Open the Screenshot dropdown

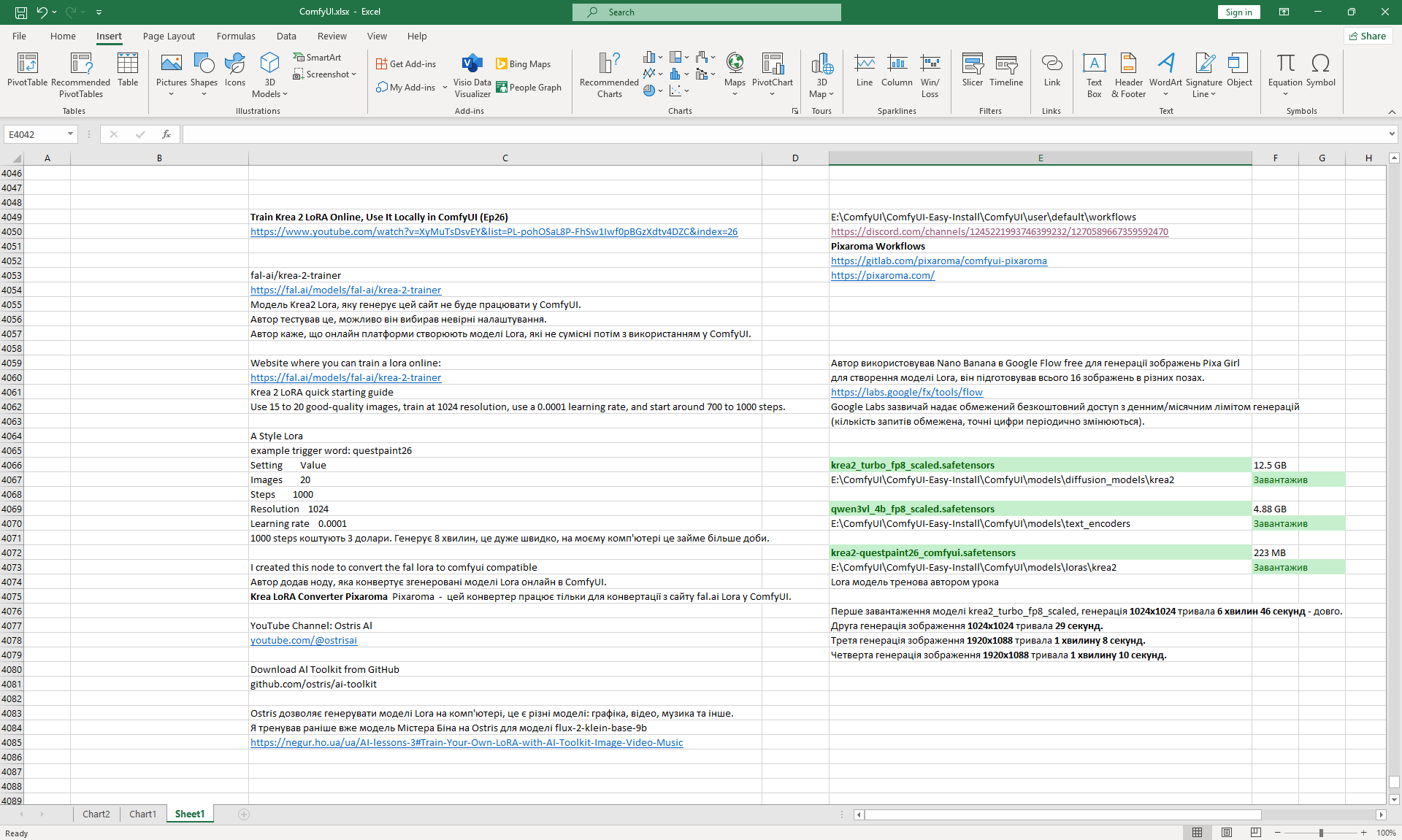click(325, 74)
